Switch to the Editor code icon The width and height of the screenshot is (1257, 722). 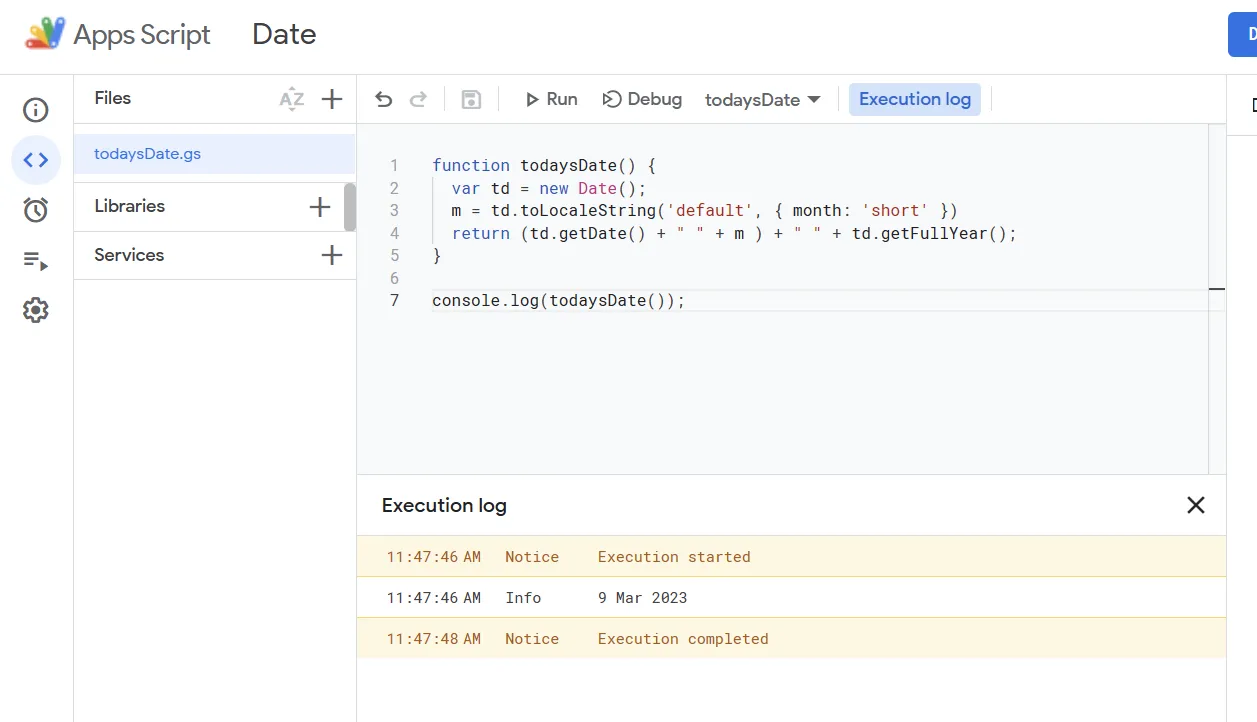pyautogui.click(x=36, y=160)
